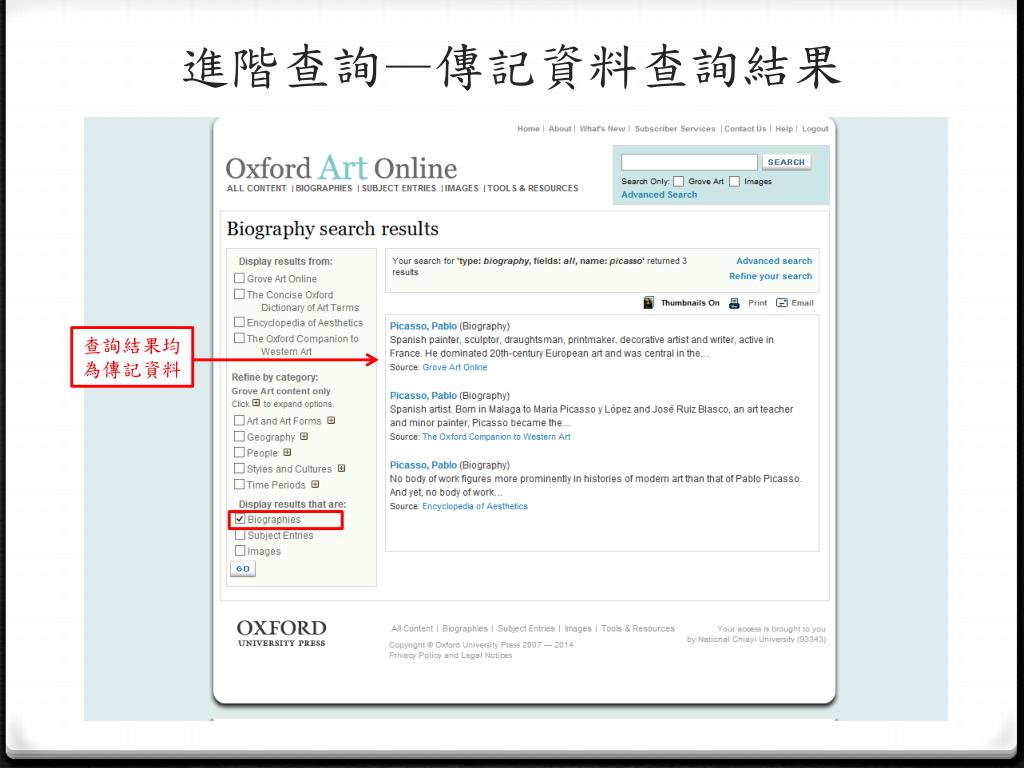Check the Encyclopedia of Aesthetics checkbox
1024x768 pixels.
240,322
